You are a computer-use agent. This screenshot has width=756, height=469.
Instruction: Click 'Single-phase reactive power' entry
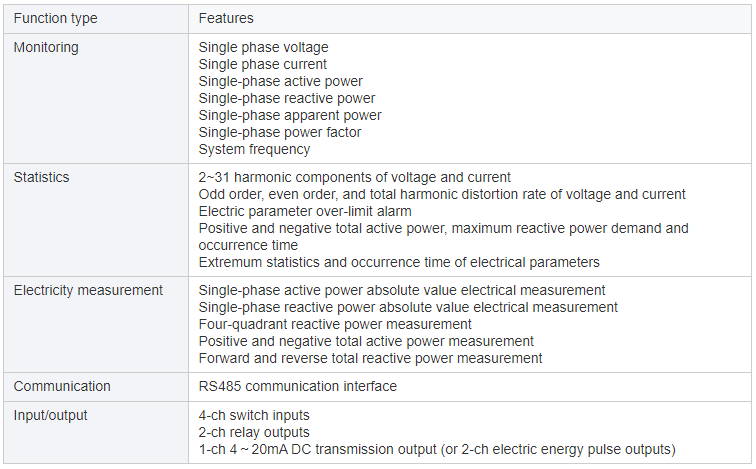tap(287, 98)
